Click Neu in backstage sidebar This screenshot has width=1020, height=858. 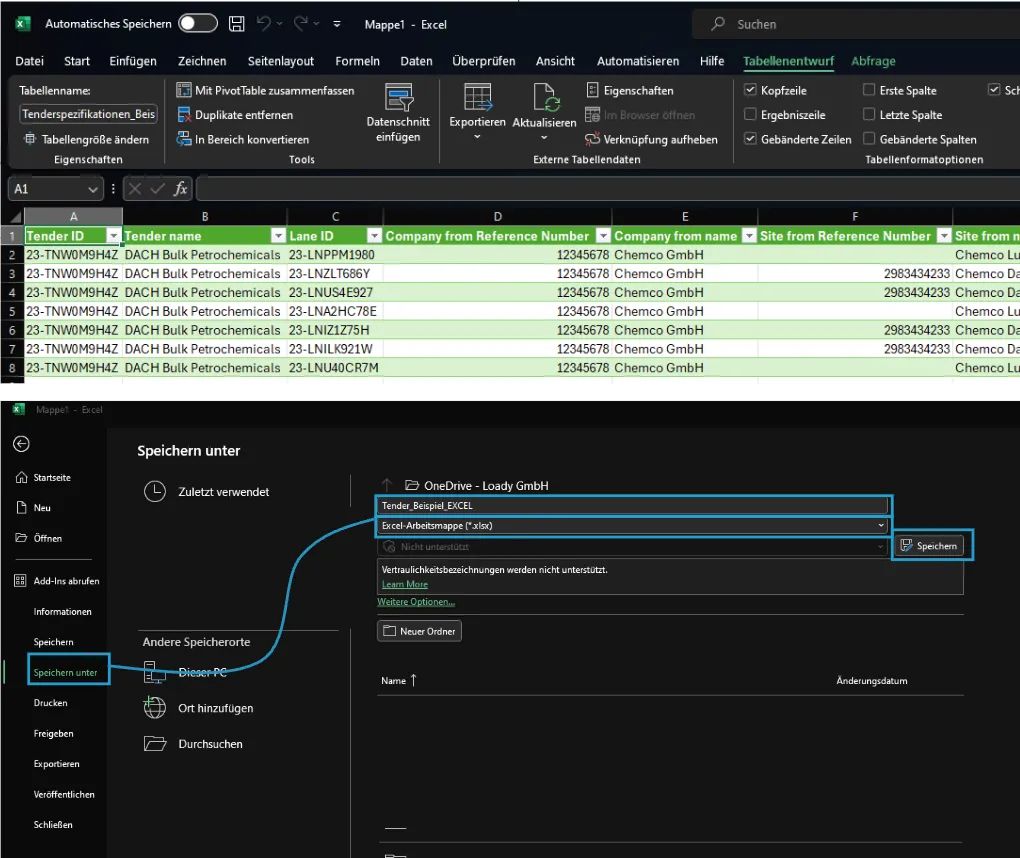coord(34,507)
